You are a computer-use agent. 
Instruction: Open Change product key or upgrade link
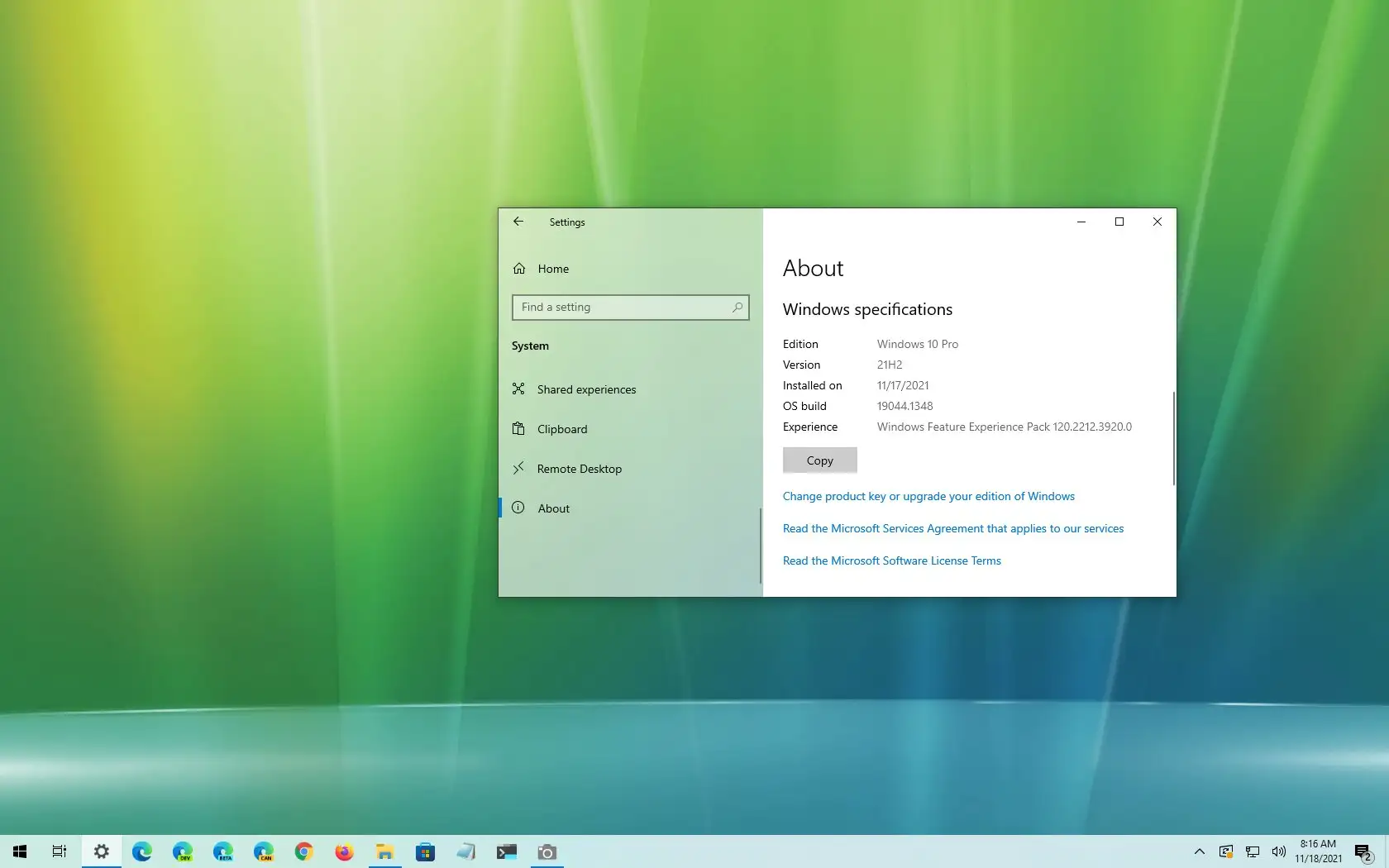point(928,496)
